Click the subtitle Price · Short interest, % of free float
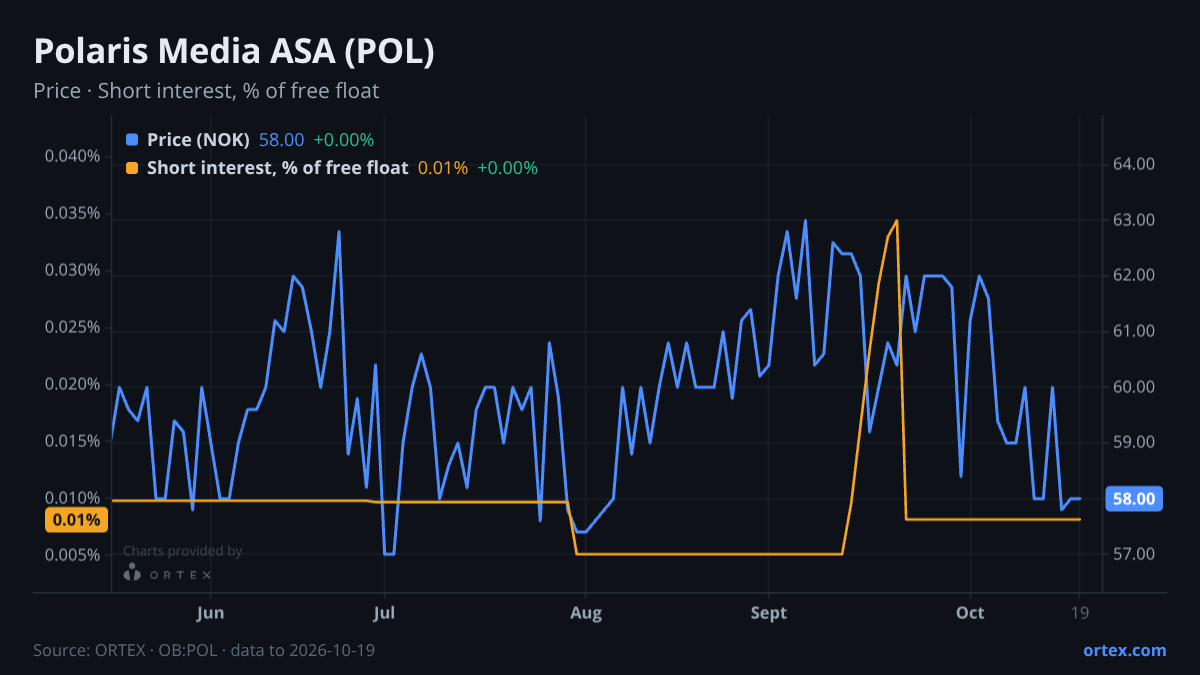Viewport: 1200px width, 675px height. point(206,91)
